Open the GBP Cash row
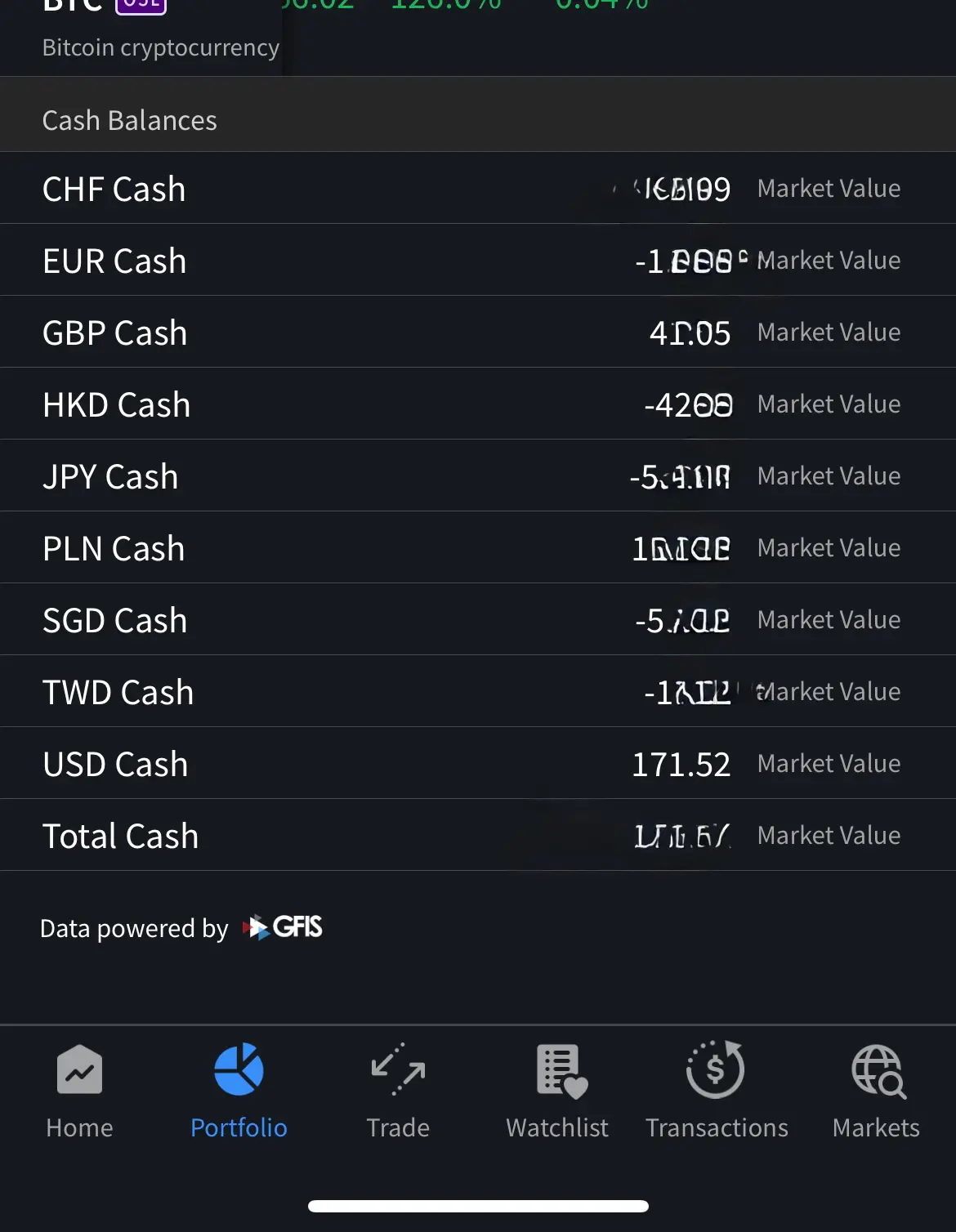 click(478, 332)
